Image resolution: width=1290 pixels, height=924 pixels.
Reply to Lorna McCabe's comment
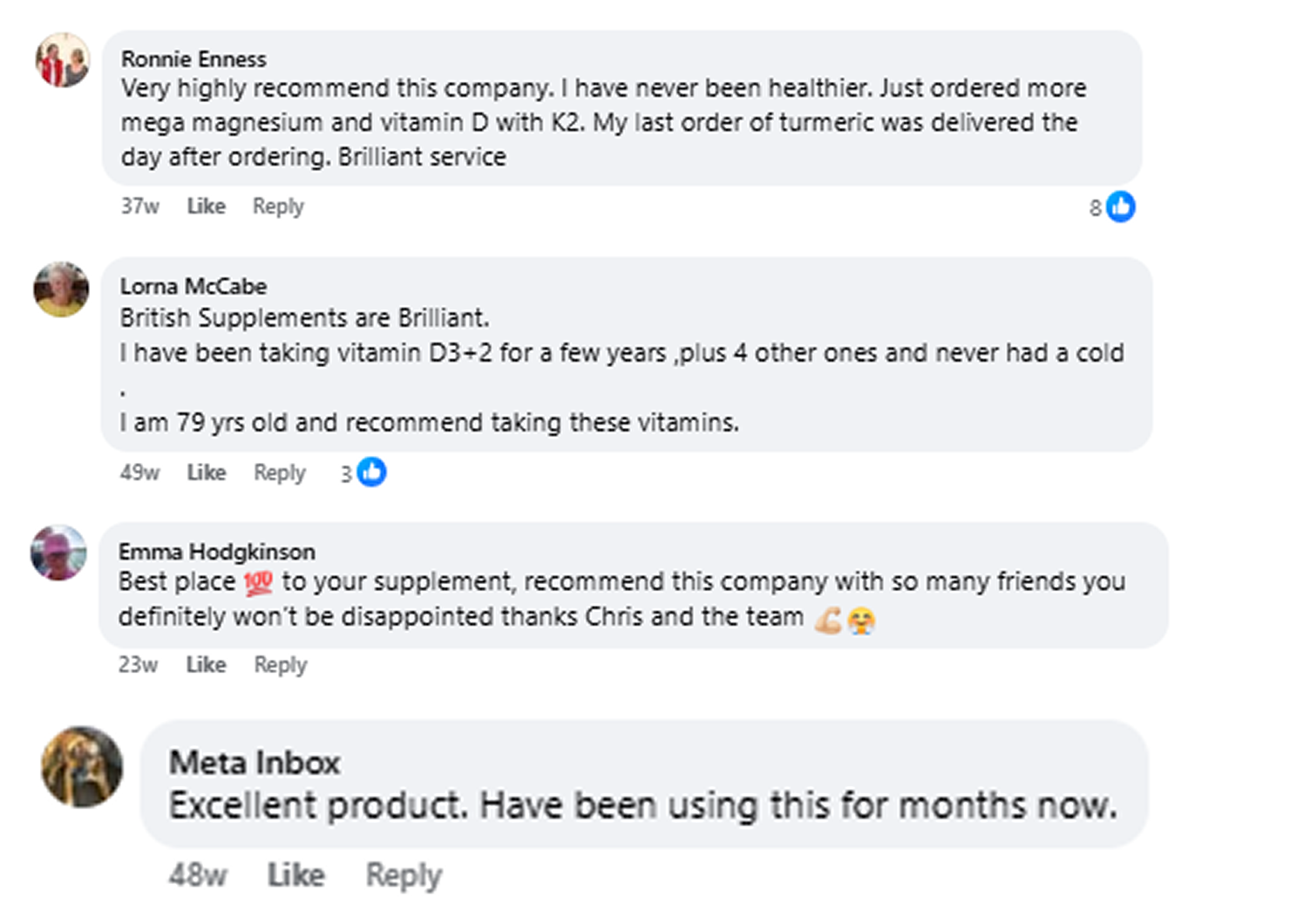(279, 472)
